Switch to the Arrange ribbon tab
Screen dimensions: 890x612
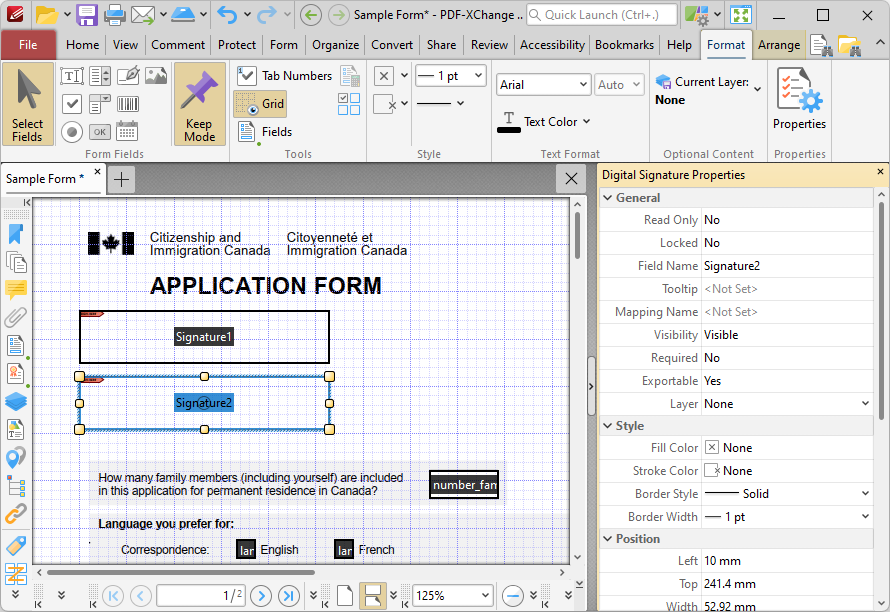778,45
